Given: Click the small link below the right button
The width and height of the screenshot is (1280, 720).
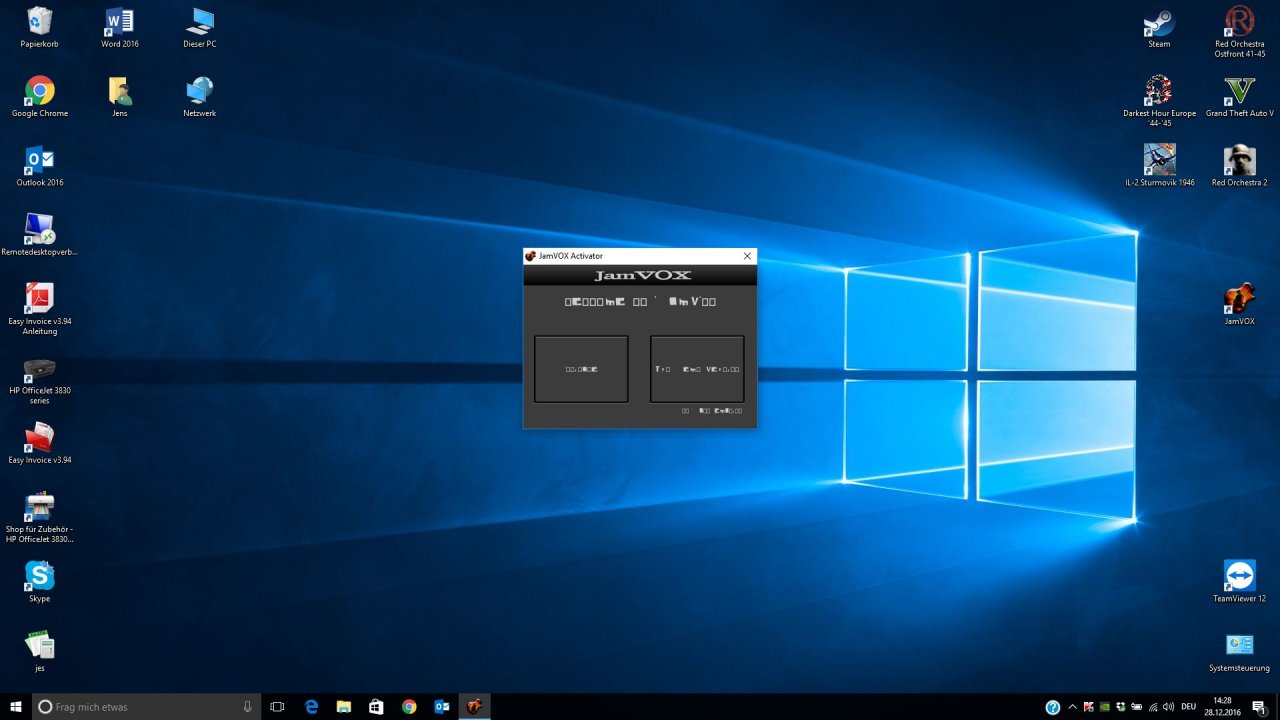Looking at the screenshot, I should tap(712, 410).
